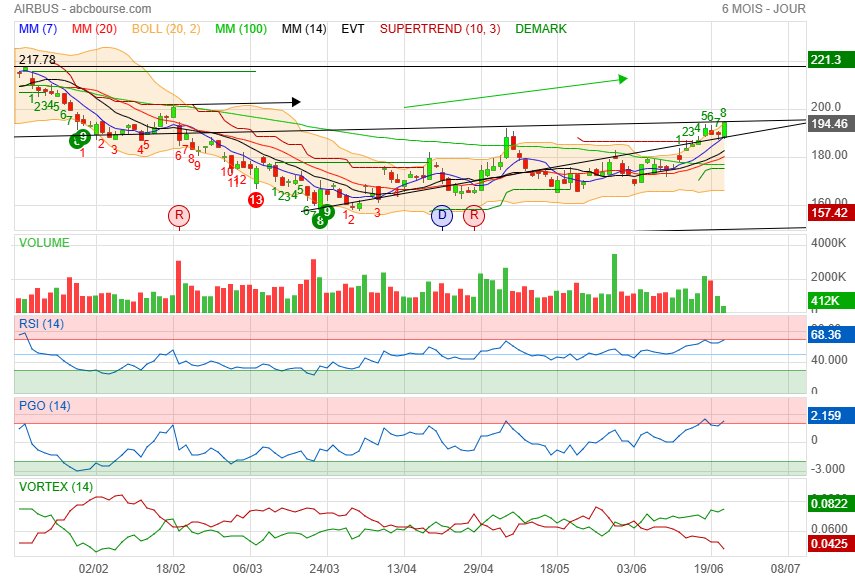Click the PGO (14) panel label

click(45, 406)
